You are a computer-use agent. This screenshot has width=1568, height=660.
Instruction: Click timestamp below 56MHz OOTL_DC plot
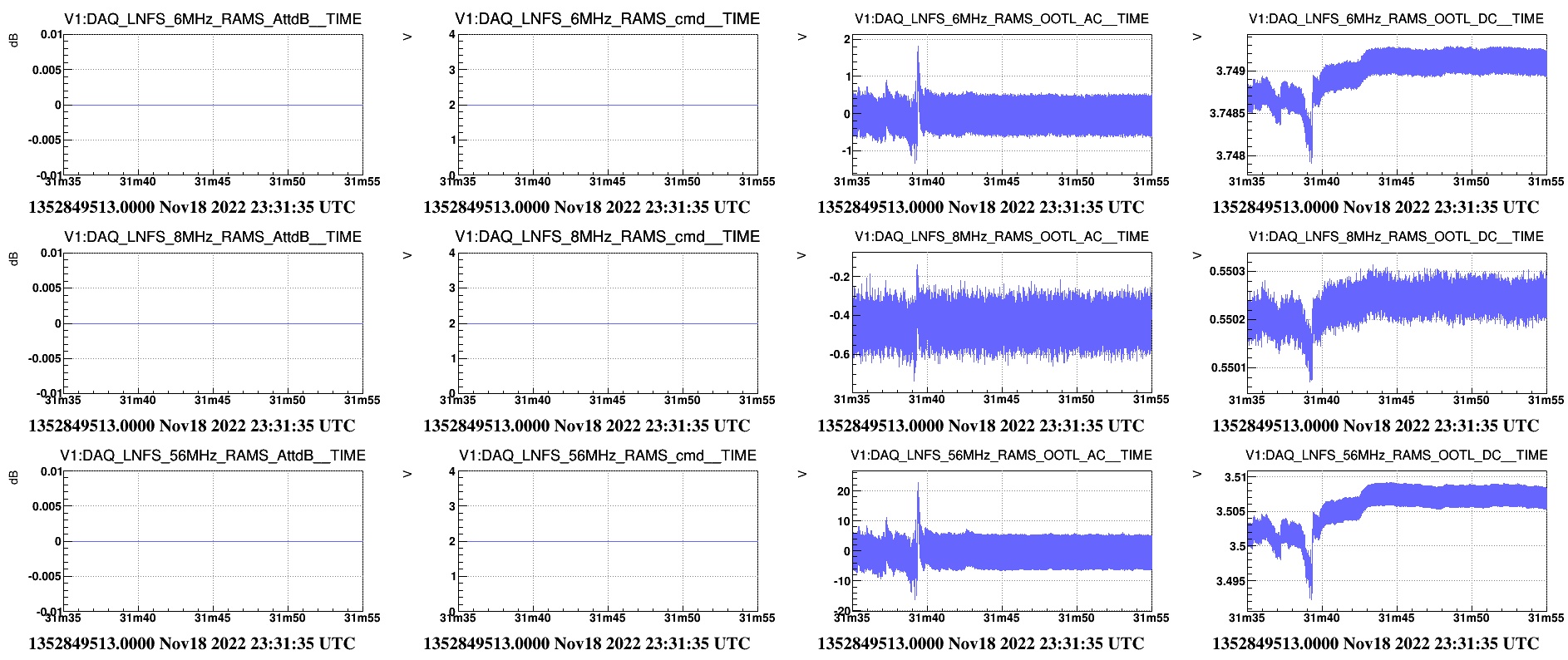1376,643
